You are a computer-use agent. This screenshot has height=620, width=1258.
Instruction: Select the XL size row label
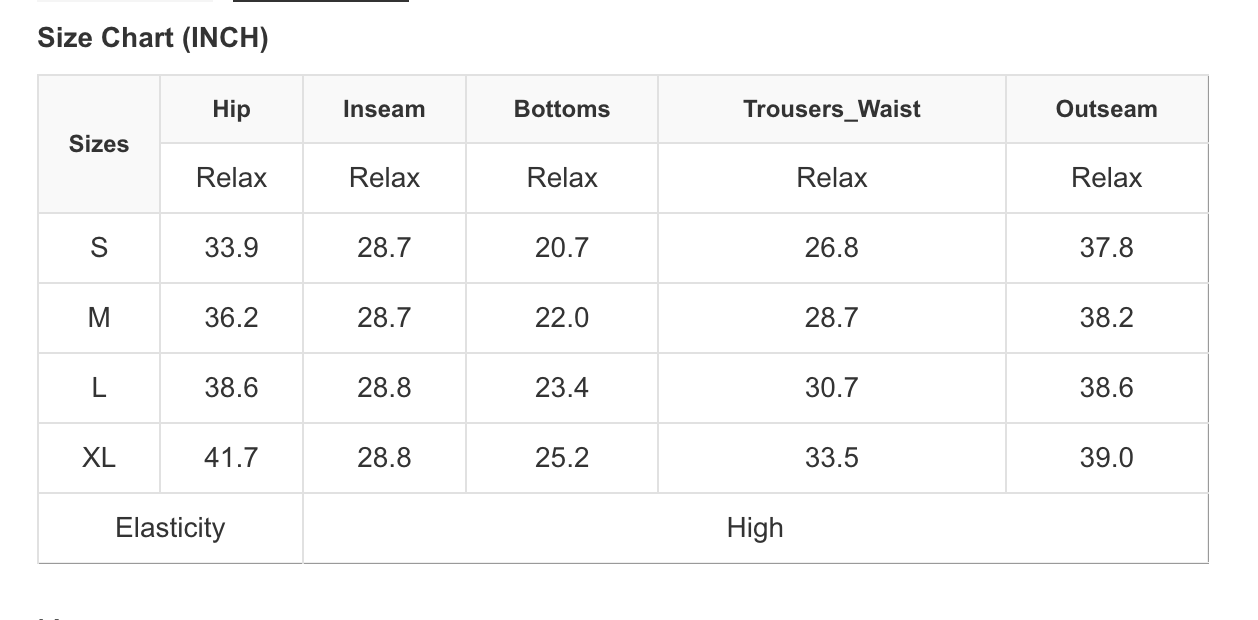tap(99, 458)
